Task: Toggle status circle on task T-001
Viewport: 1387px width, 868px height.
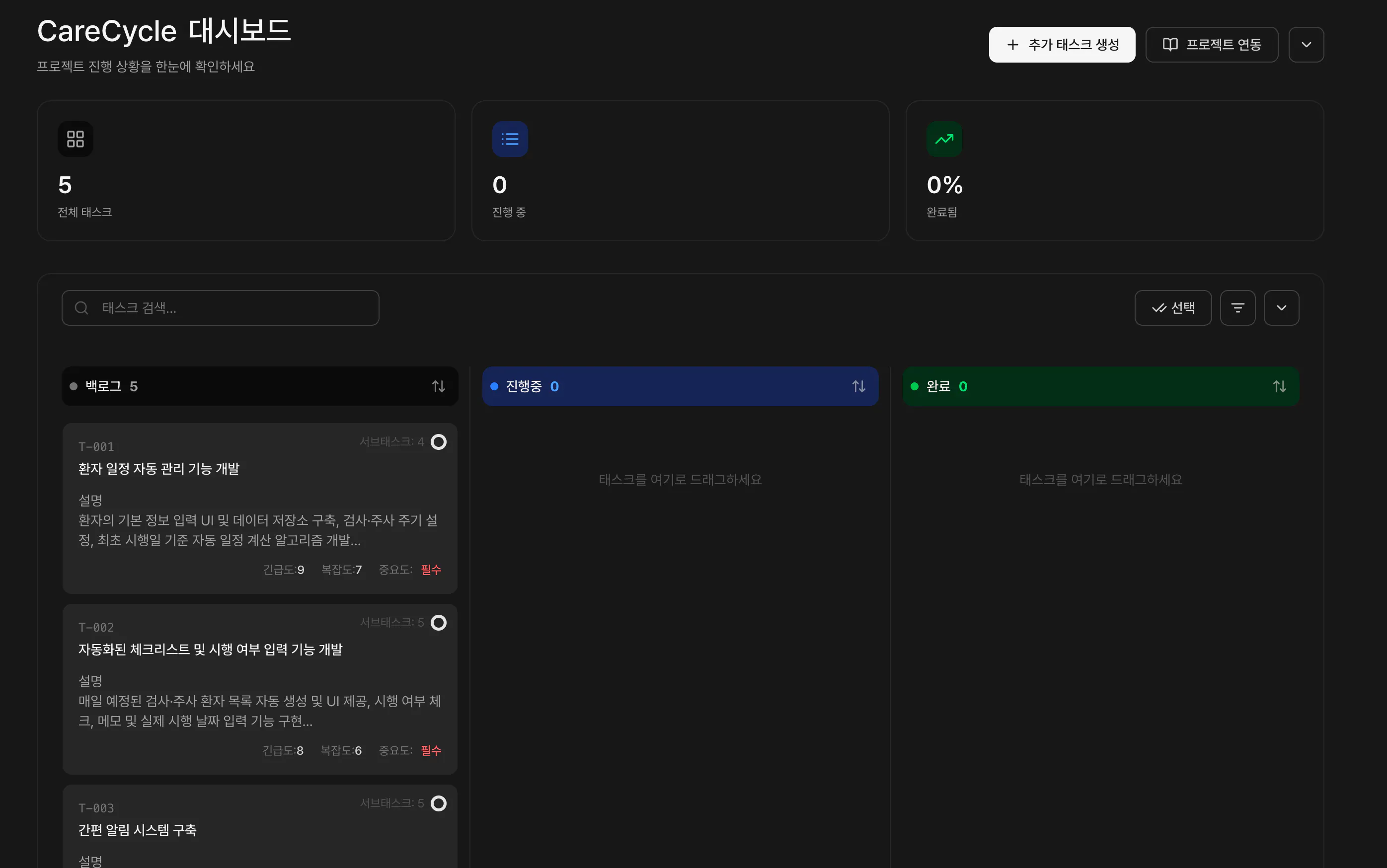Action: tap(438, 442)
